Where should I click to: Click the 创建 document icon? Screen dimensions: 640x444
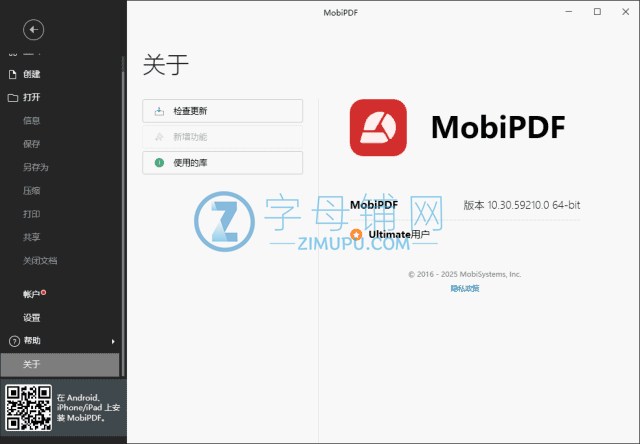(x=13, y=74)
